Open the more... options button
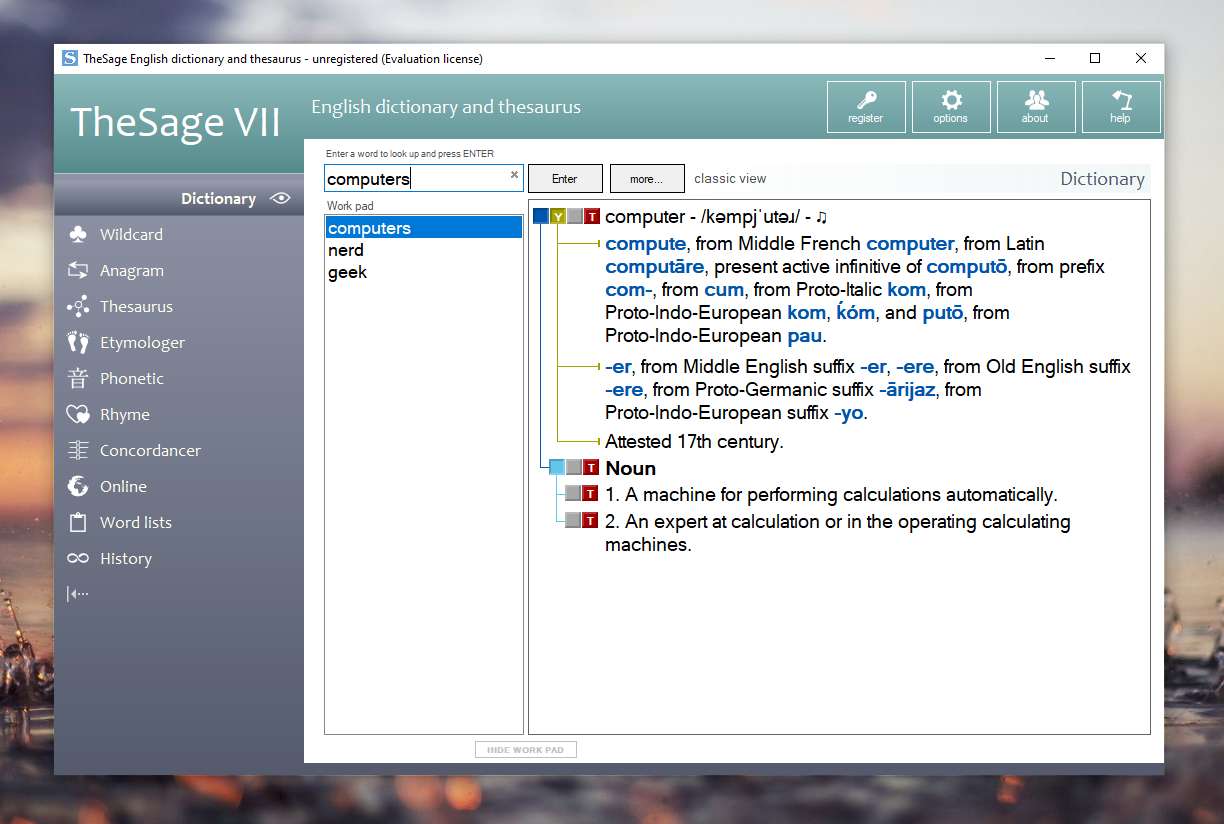This screenshot has height=824, width=1224. coord(647,178)
